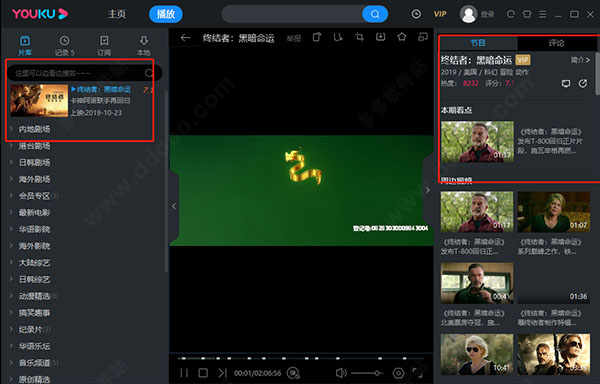Click the home-shaped icon in the player toolbar
600x384 pixels.
click(x=401, y=37)
